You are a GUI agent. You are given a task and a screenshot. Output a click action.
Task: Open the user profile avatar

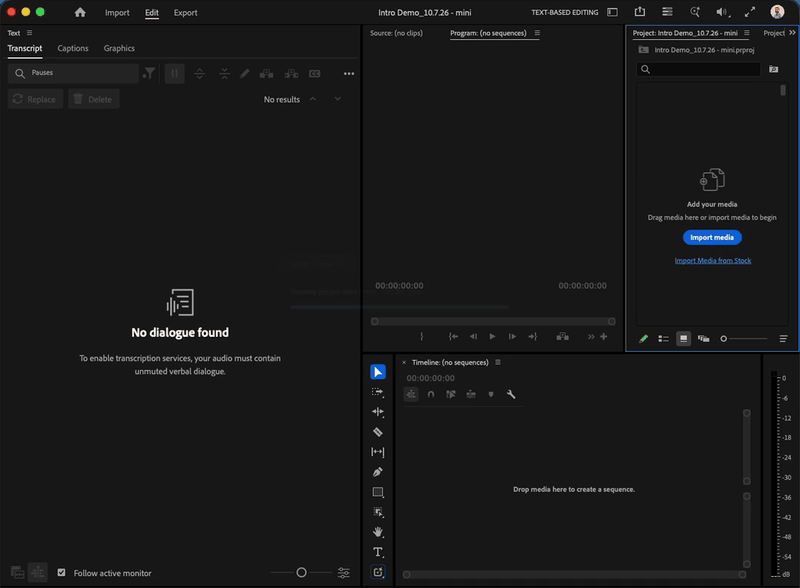[777, 12]
